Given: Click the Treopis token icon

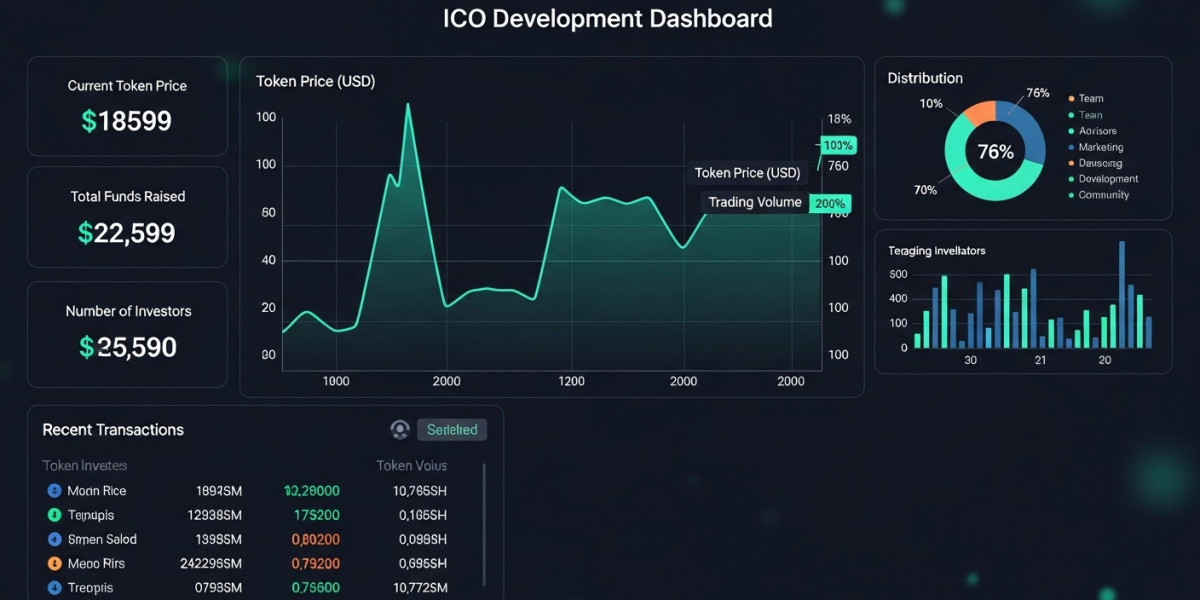Looking at the screenshot, I should pyautogui.click(x=52, y=587).
